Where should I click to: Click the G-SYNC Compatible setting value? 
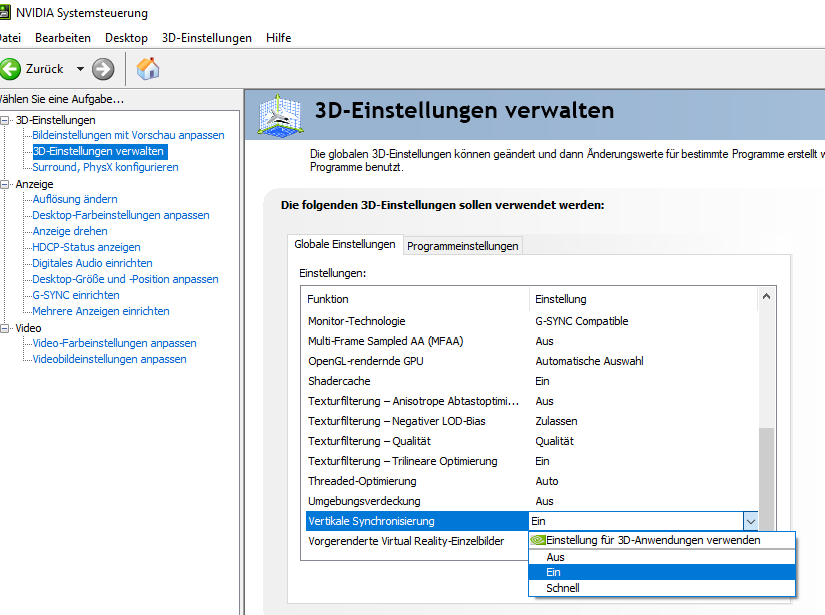tap(581, 321)
